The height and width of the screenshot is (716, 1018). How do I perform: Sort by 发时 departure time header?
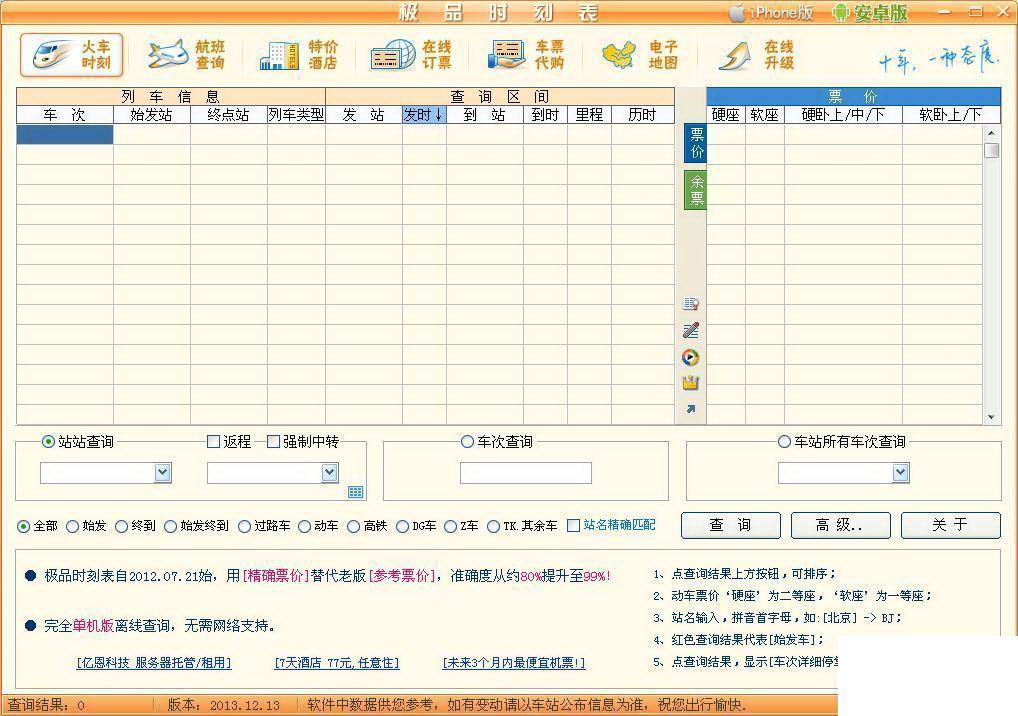[424, 115]
